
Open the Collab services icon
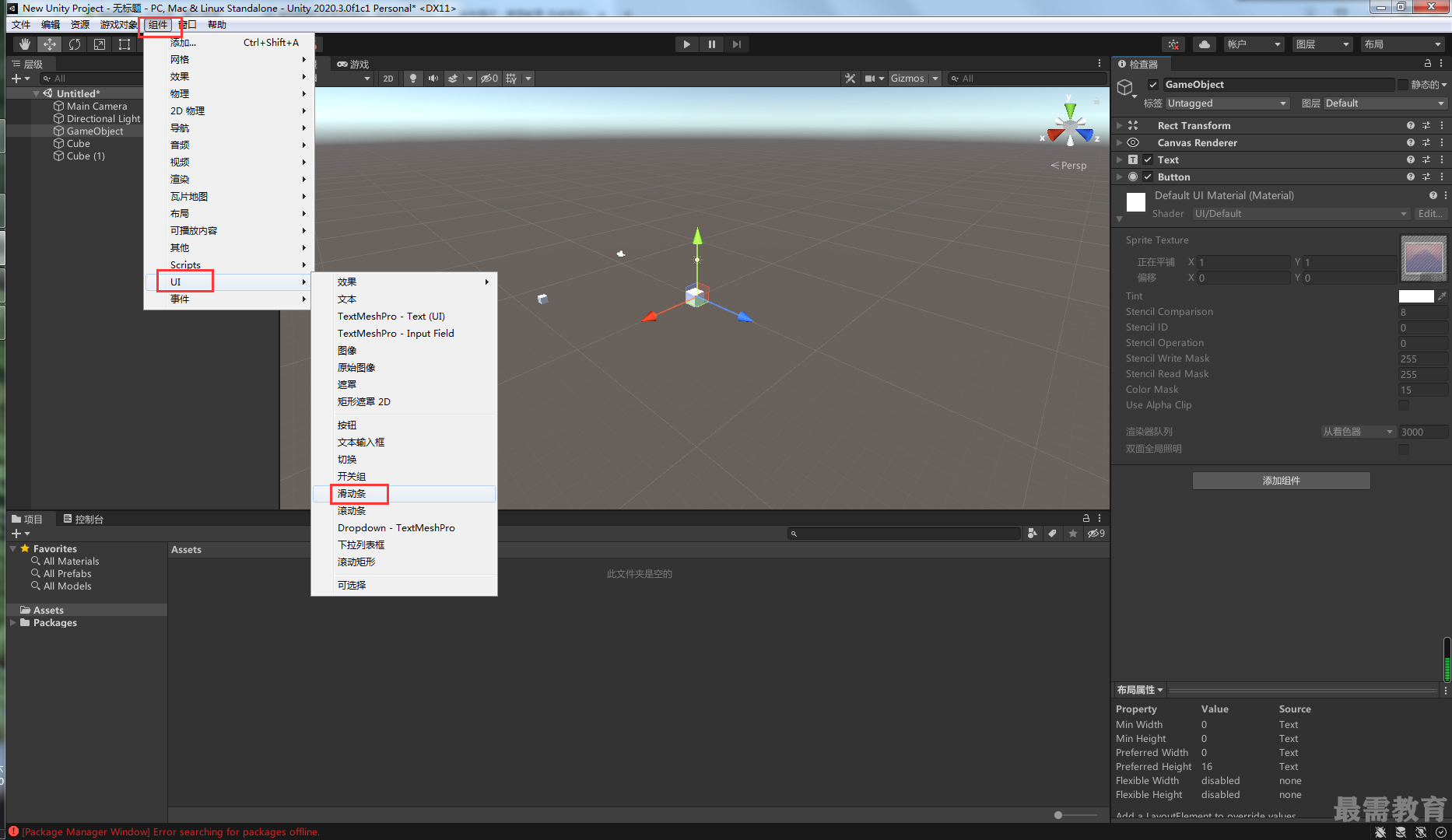coord(1173,44)
